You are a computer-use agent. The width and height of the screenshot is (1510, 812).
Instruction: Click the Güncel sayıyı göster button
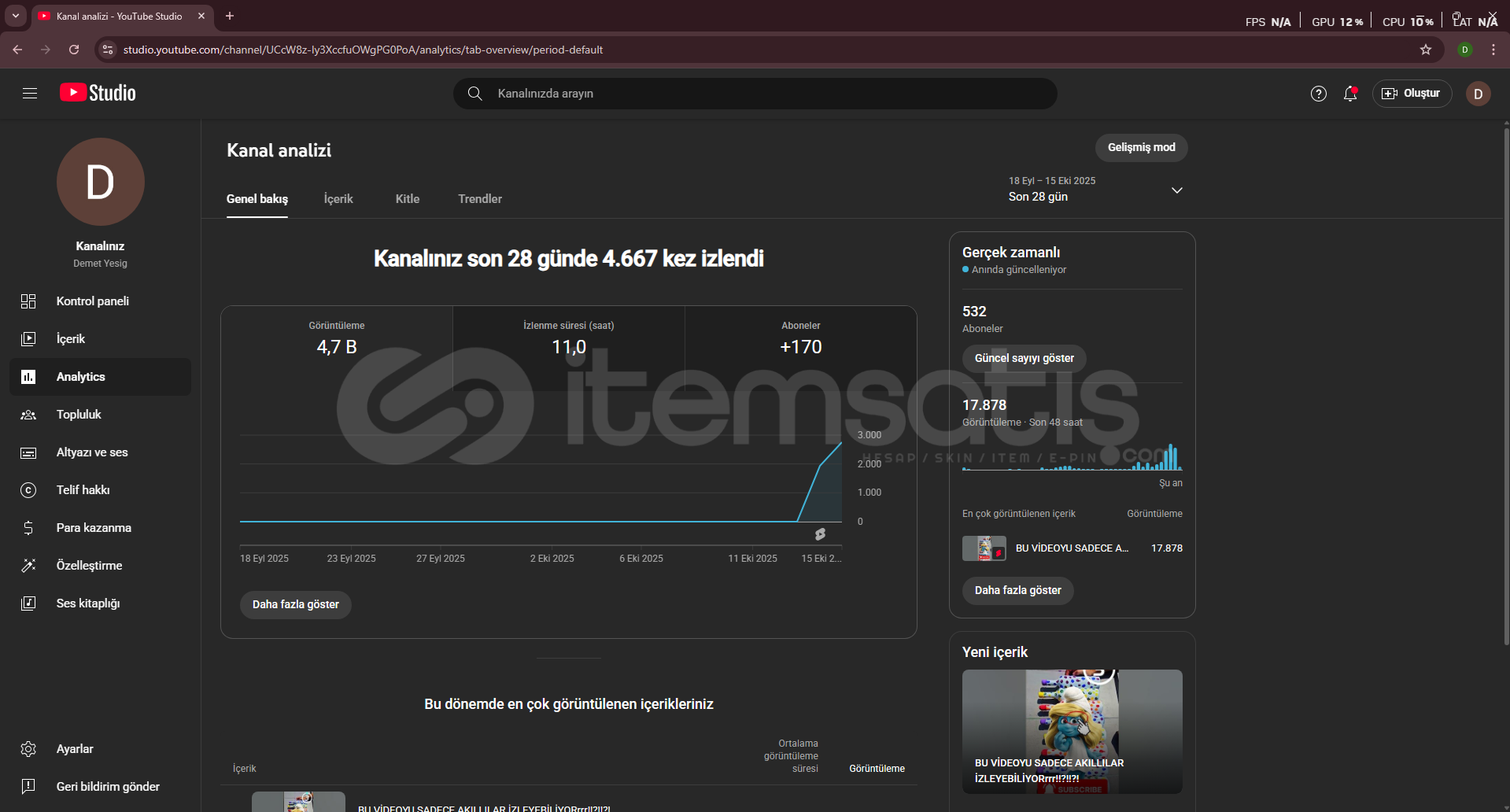click(x=1025, y=359)
